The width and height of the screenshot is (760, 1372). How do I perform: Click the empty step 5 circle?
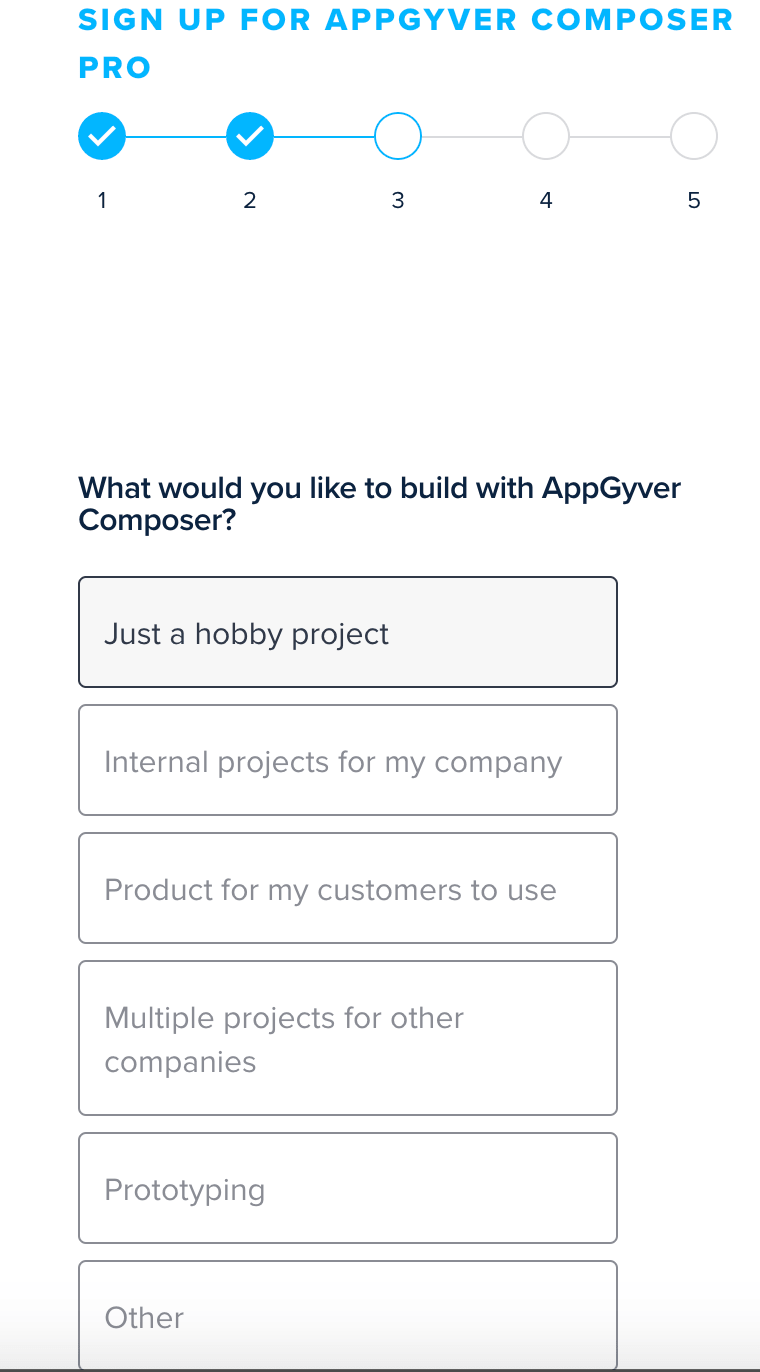click(x=694, y=136)
